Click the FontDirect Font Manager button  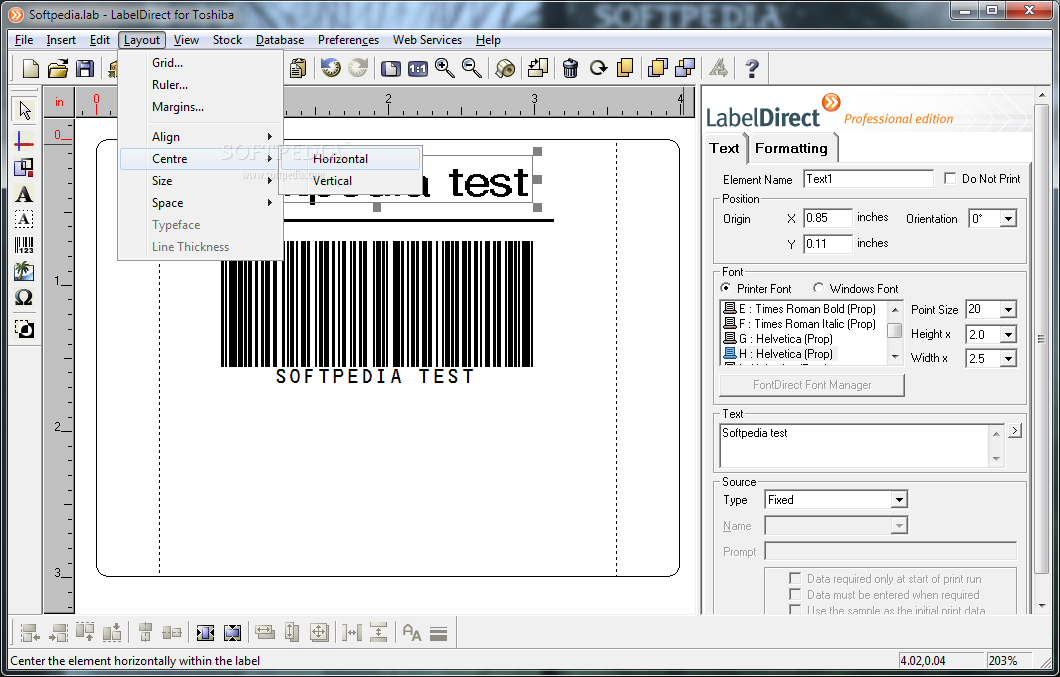[x=812, y=385]
